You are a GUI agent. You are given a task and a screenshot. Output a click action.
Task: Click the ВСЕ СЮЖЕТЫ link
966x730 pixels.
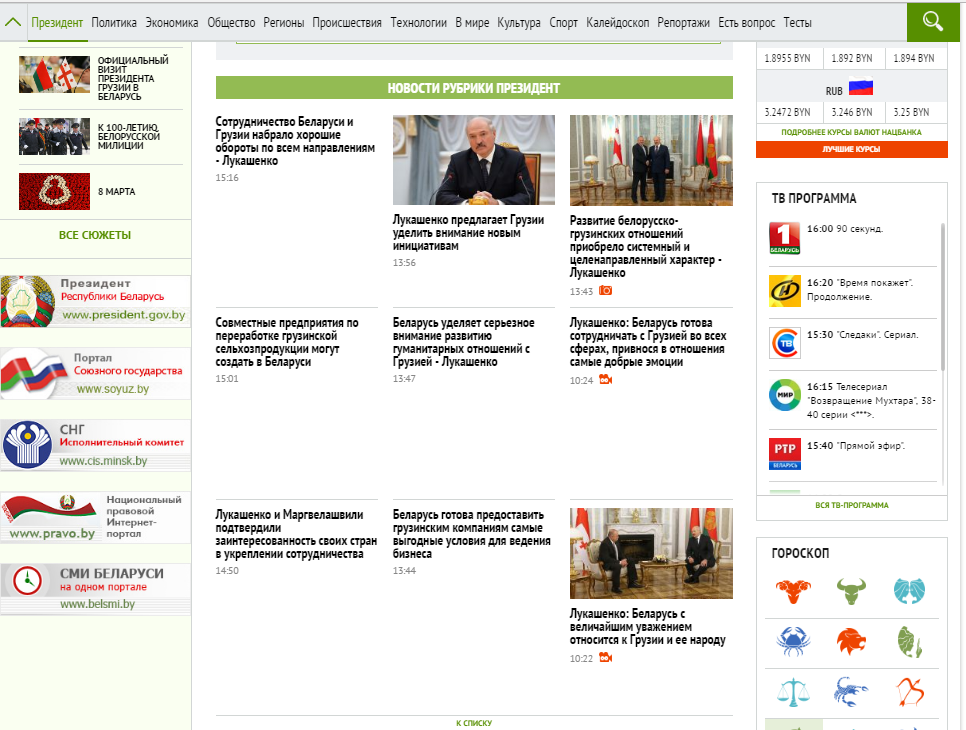tap(95, 235)
